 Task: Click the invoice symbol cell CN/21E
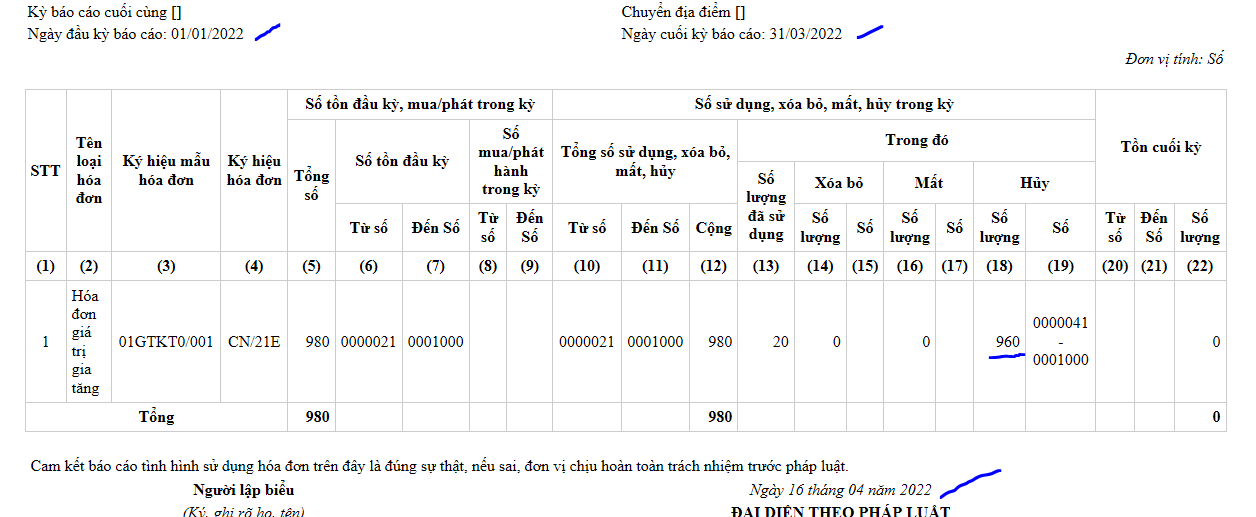click(x=254, y=342)
